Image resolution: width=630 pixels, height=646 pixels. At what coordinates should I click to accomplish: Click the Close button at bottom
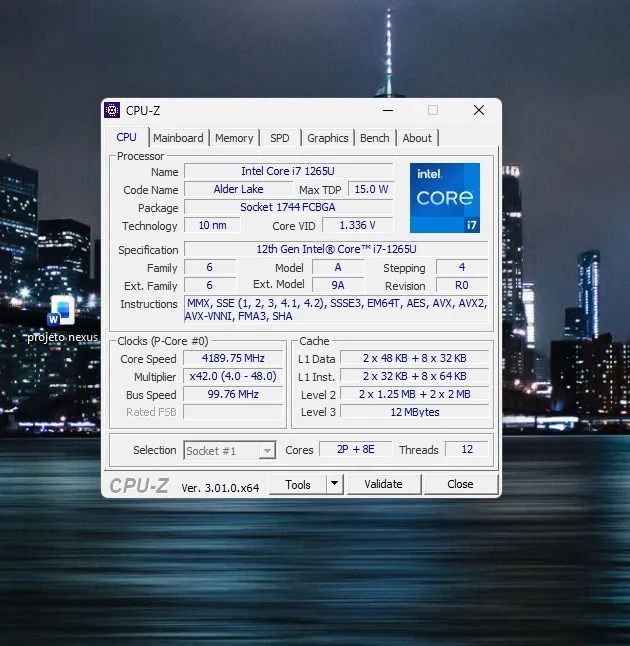coord(460,484)
